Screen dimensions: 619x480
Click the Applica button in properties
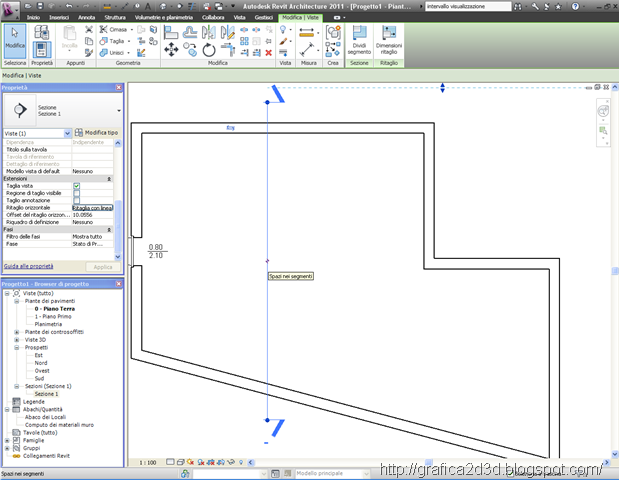point(103,267)
